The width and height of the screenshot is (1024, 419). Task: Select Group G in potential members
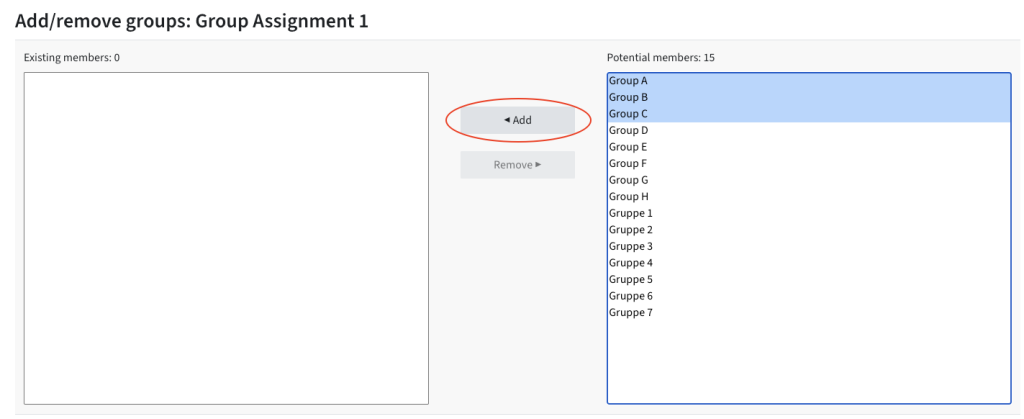808,180
